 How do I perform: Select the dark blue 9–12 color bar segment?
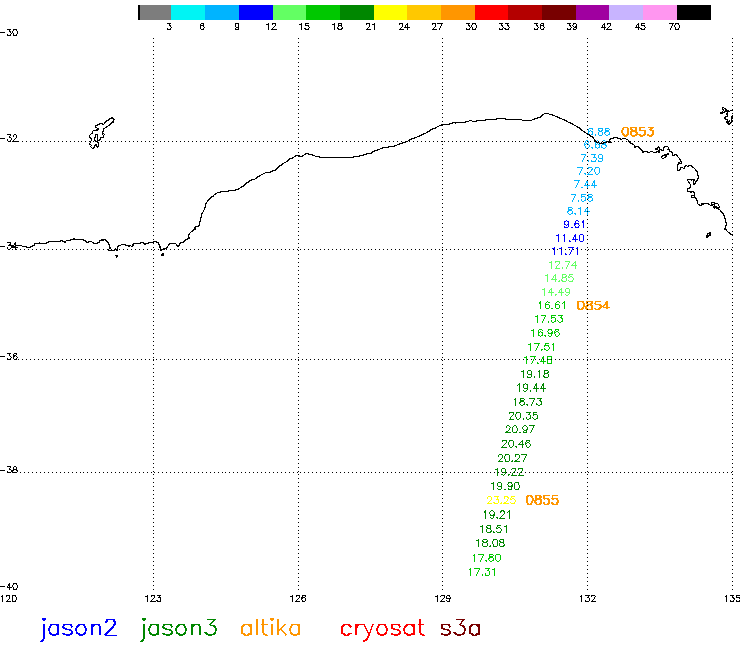256,13
